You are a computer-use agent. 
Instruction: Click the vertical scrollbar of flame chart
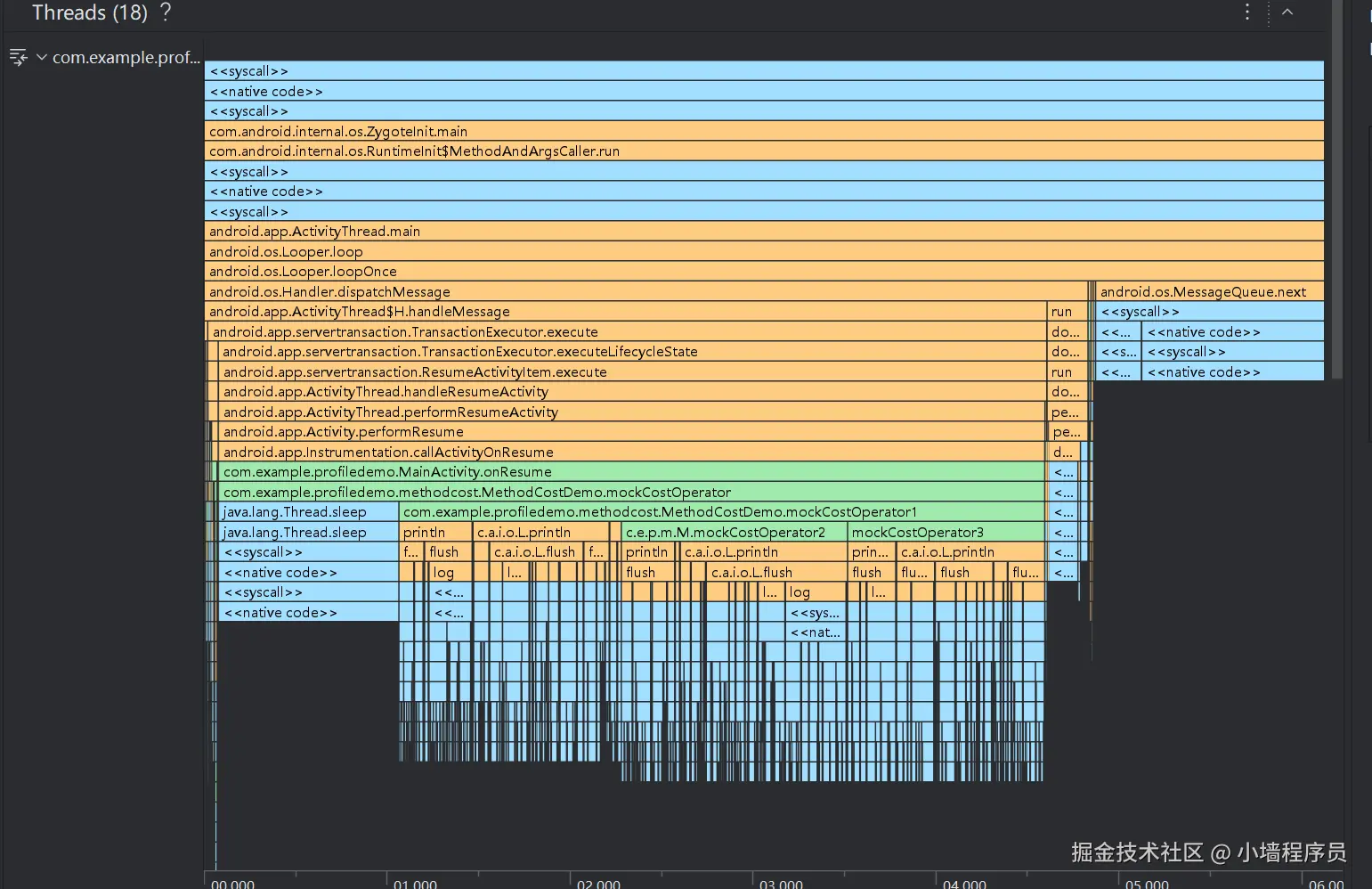(1337, 189)
